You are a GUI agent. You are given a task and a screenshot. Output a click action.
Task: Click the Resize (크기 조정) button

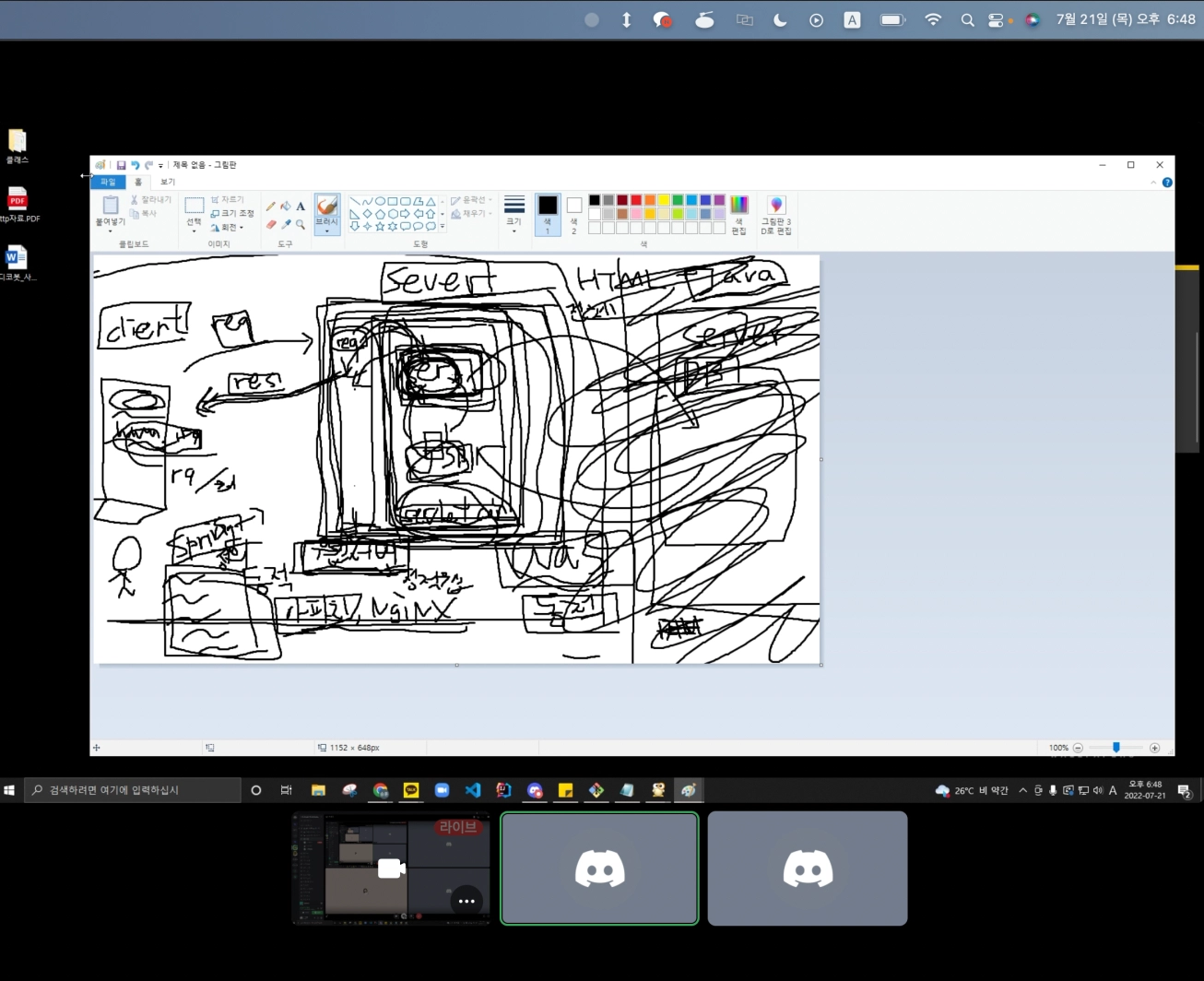pos(232,213)
